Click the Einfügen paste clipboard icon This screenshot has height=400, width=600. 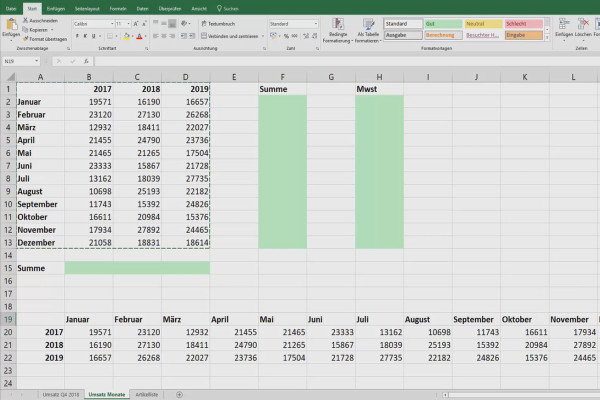click(11, 24)
